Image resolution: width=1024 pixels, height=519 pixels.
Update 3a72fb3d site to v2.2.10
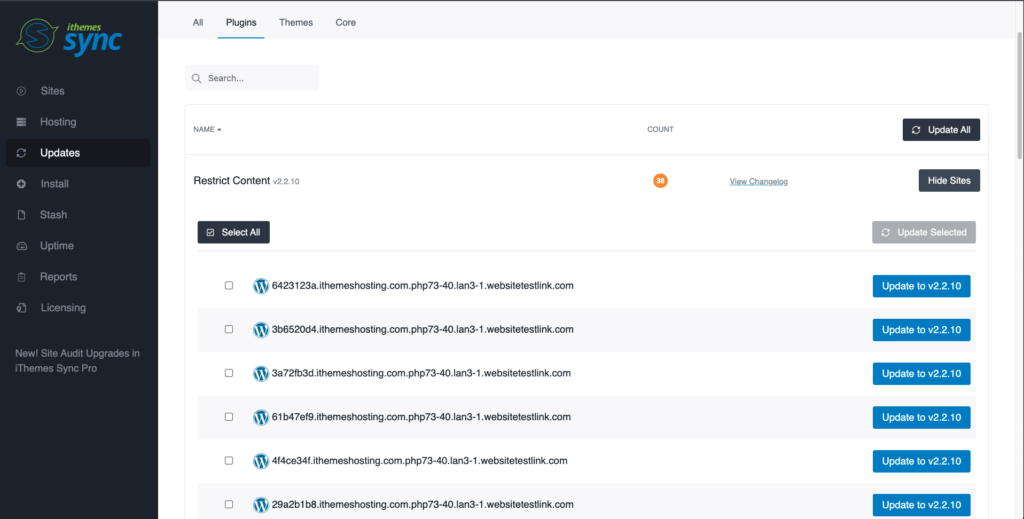coord(921,373)
